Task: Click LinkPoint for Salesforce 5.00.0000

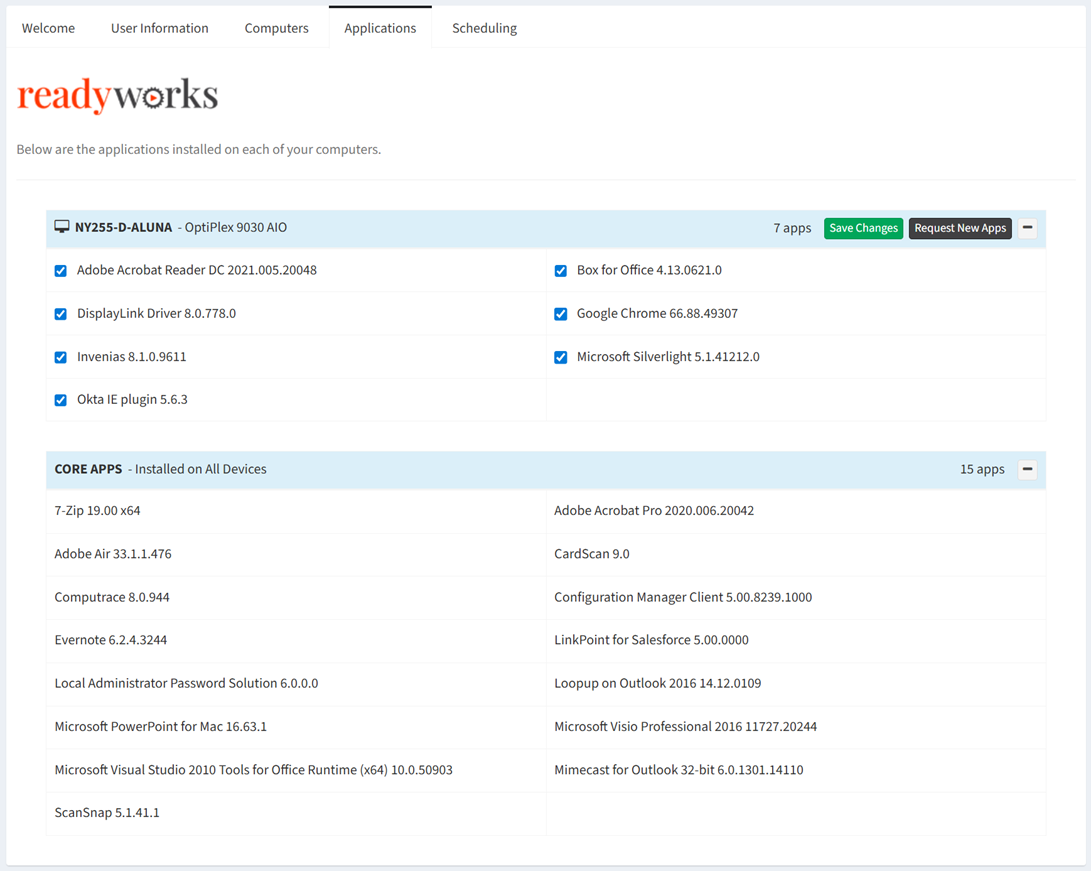Action: (651, 640)
